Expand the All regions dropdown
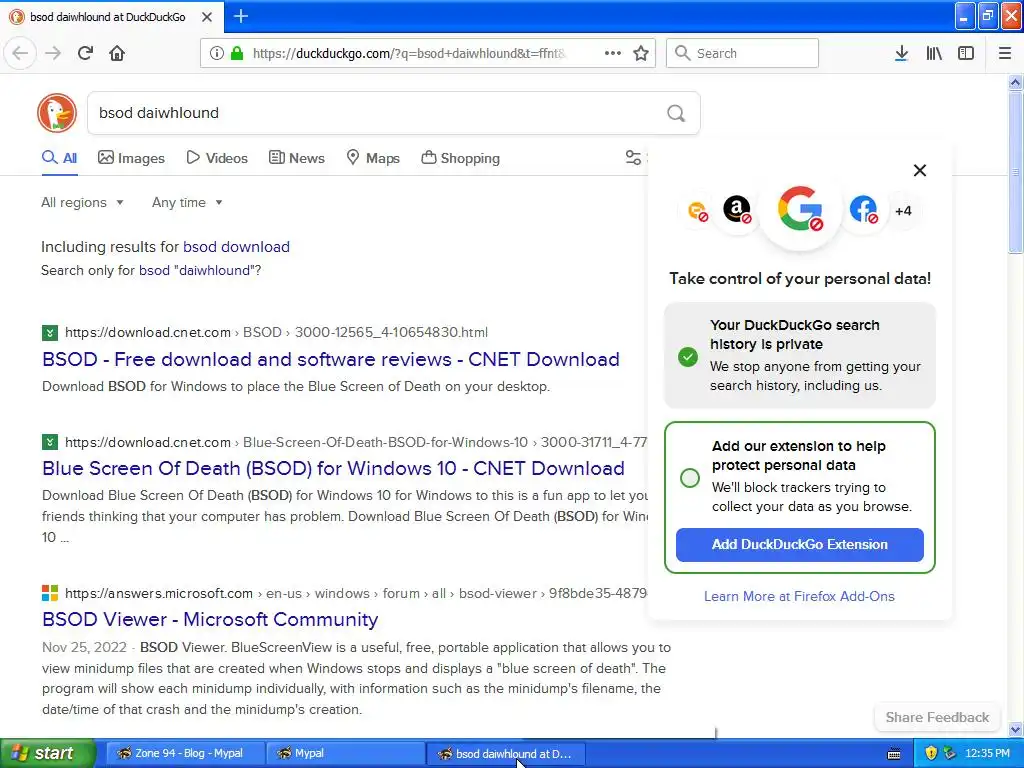Screen dimensions: 1024x768 [82, 202]
